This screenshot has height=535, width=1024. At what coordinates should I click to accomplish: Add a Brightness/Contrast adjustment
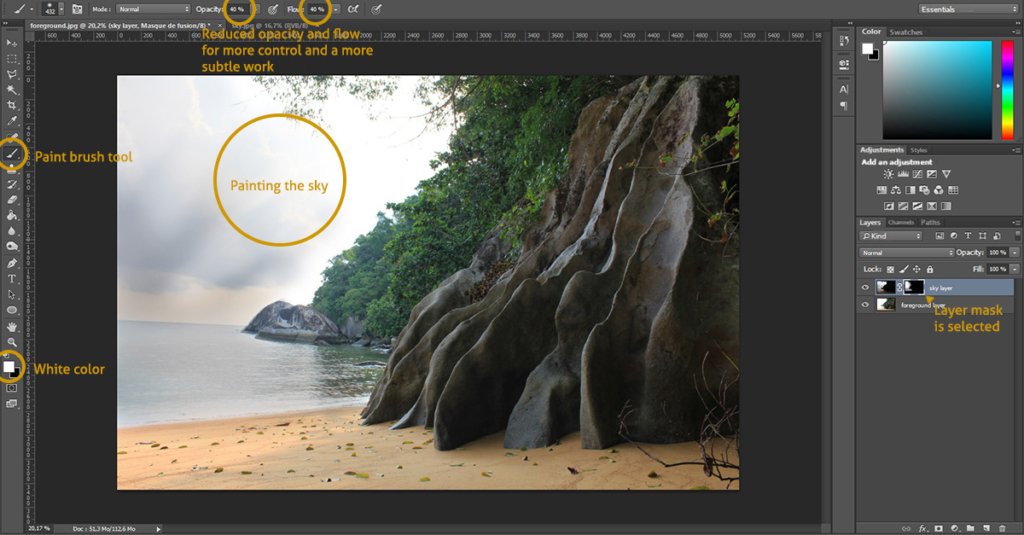tap(888, 174)
